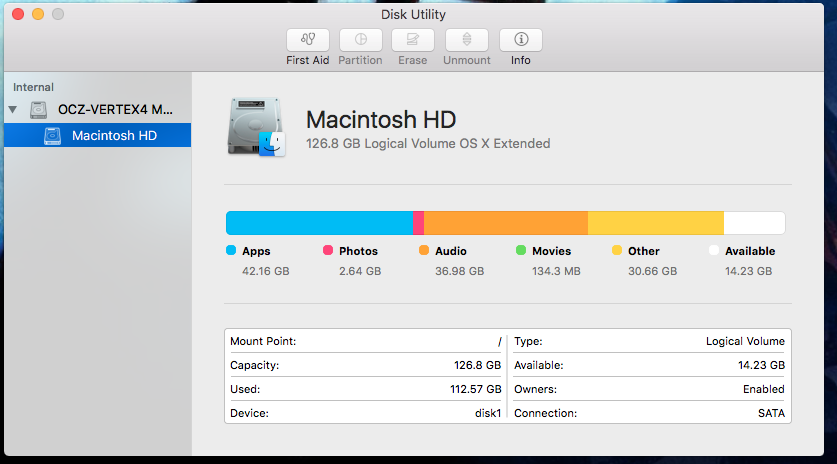Click the blue Apps segment of usage bar
Screen dimensions: 837x464
[319, 223]
